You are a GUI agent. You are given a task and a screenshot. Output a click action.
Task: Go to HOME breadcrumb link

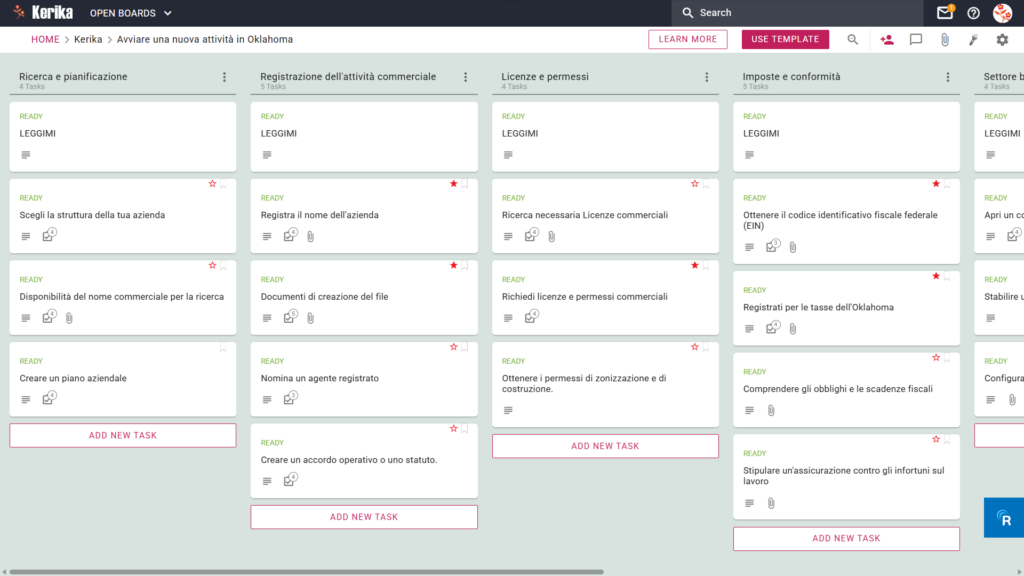45,39
